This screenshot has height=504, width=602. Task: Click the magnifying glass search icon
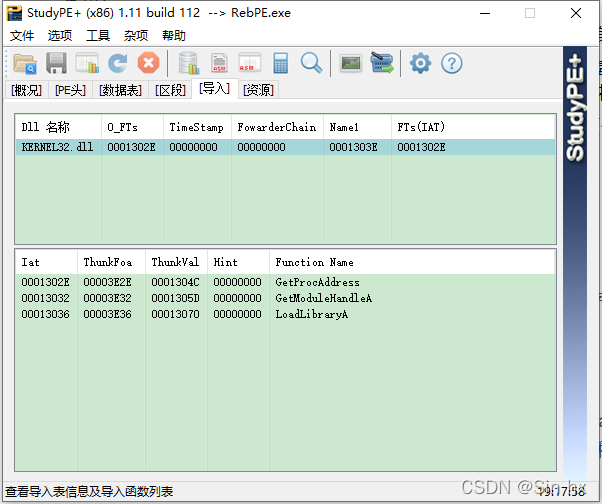(311, 63)
